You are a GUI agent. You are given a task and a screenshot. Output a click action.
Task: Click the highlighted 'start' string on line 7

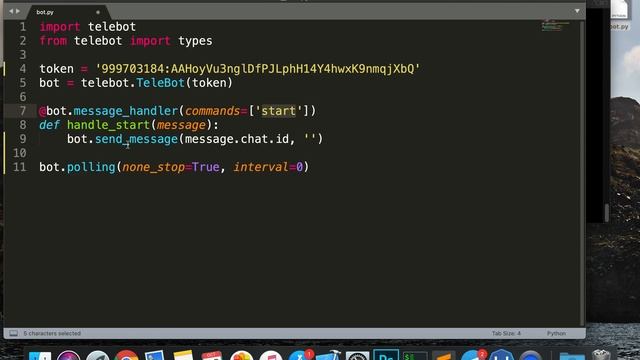278,111
